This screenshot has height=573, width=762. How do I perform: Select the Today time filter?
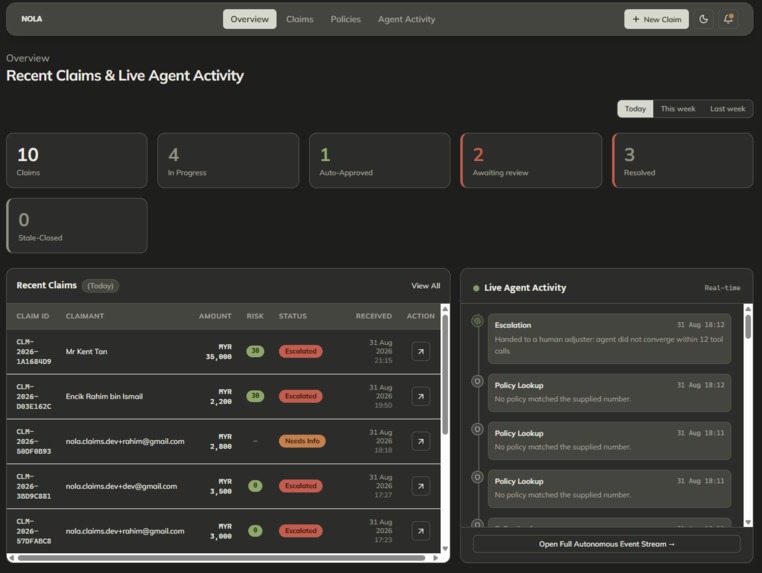tap(635, 109)
